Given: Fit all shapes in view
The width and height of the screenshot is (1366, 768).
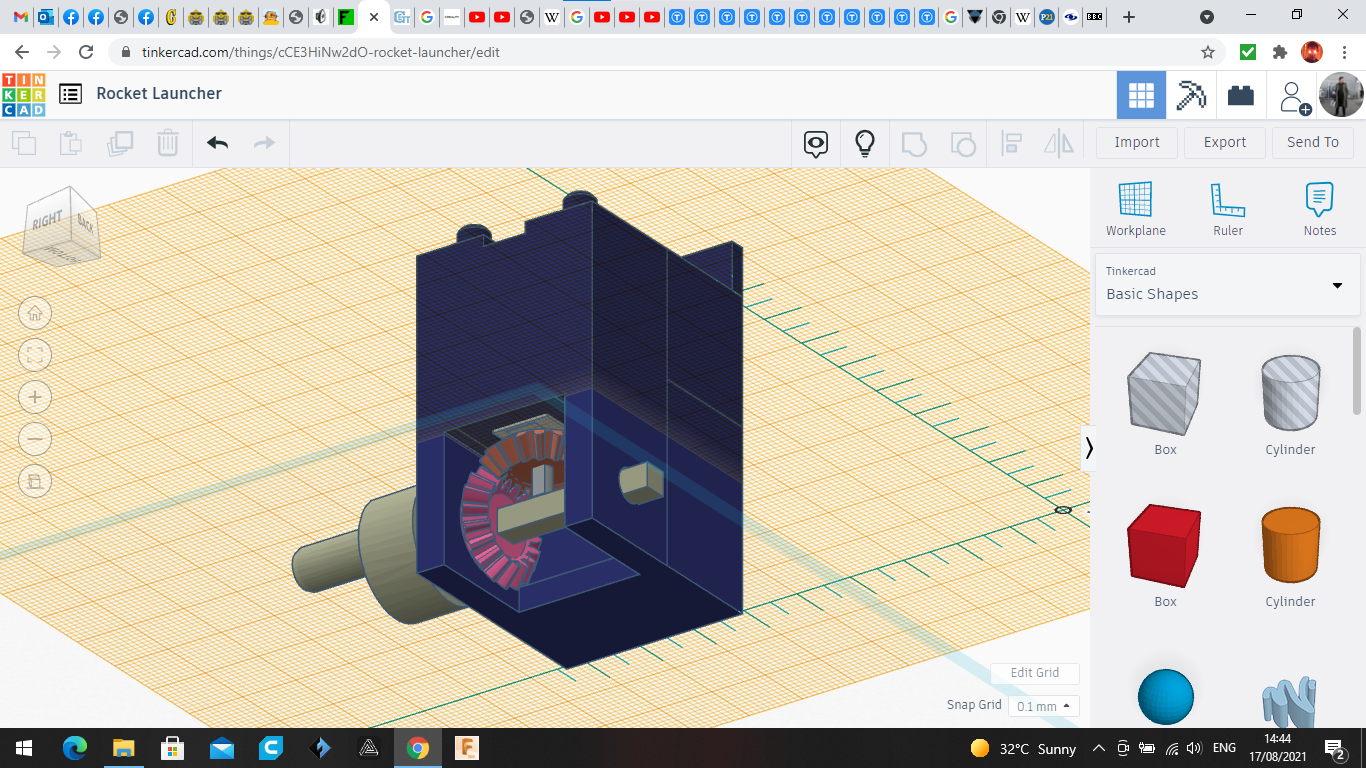Looking at the screenshot, I should (35, 355).
